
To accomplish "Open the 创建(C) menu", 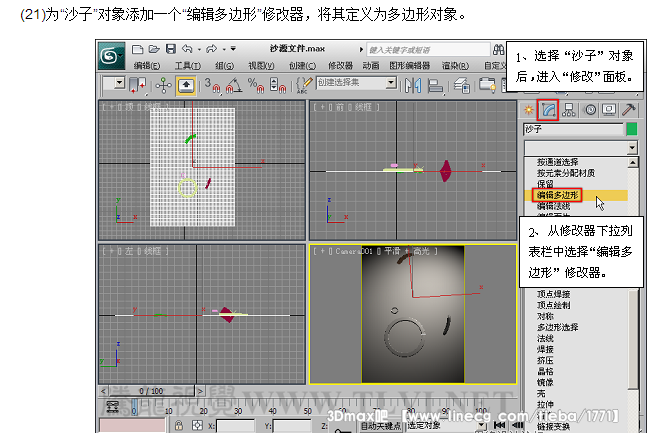I will (302, 66).
